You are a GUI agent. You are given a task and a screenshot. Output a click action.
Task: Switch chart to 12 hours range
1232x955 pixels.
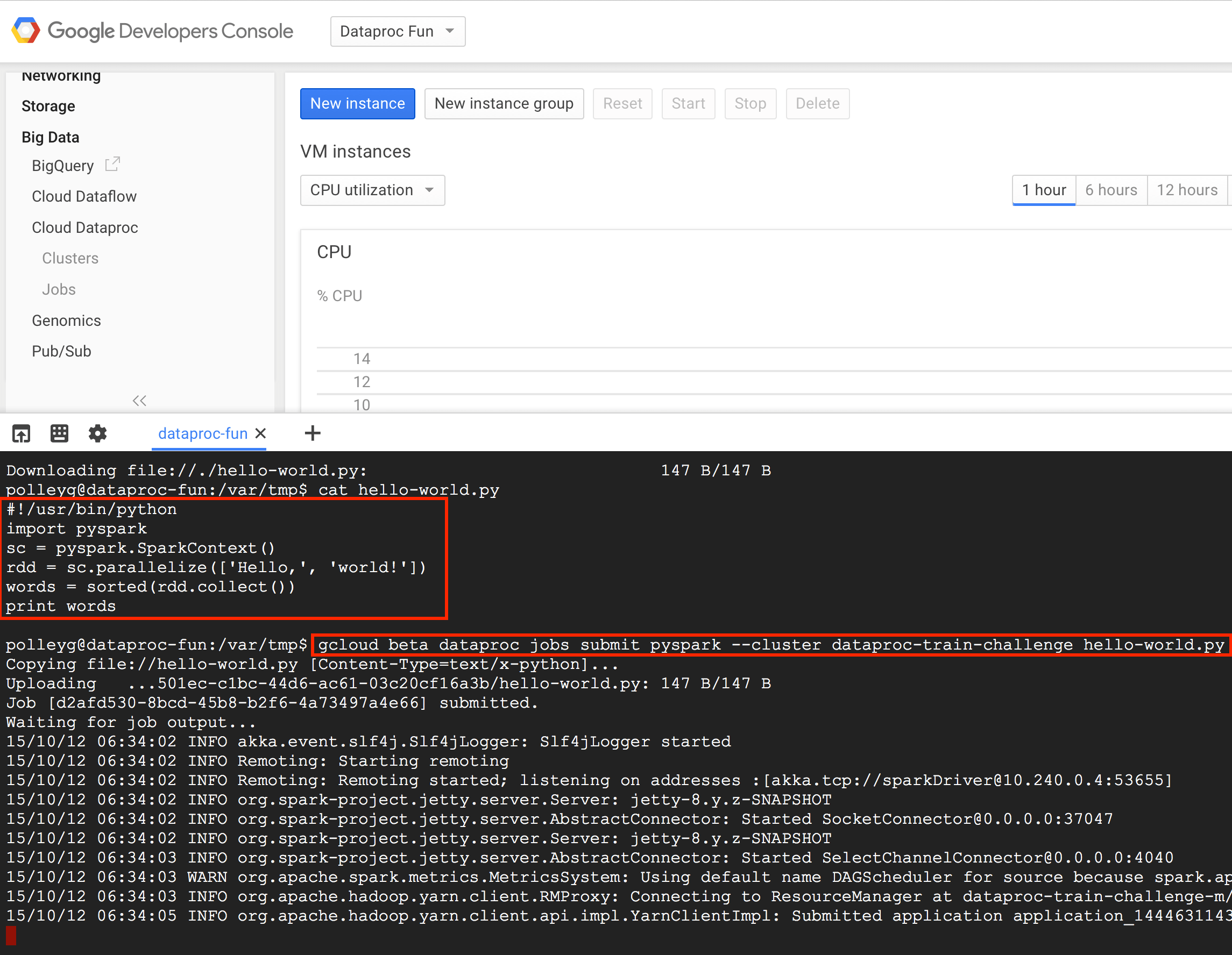coord(1186,190)
